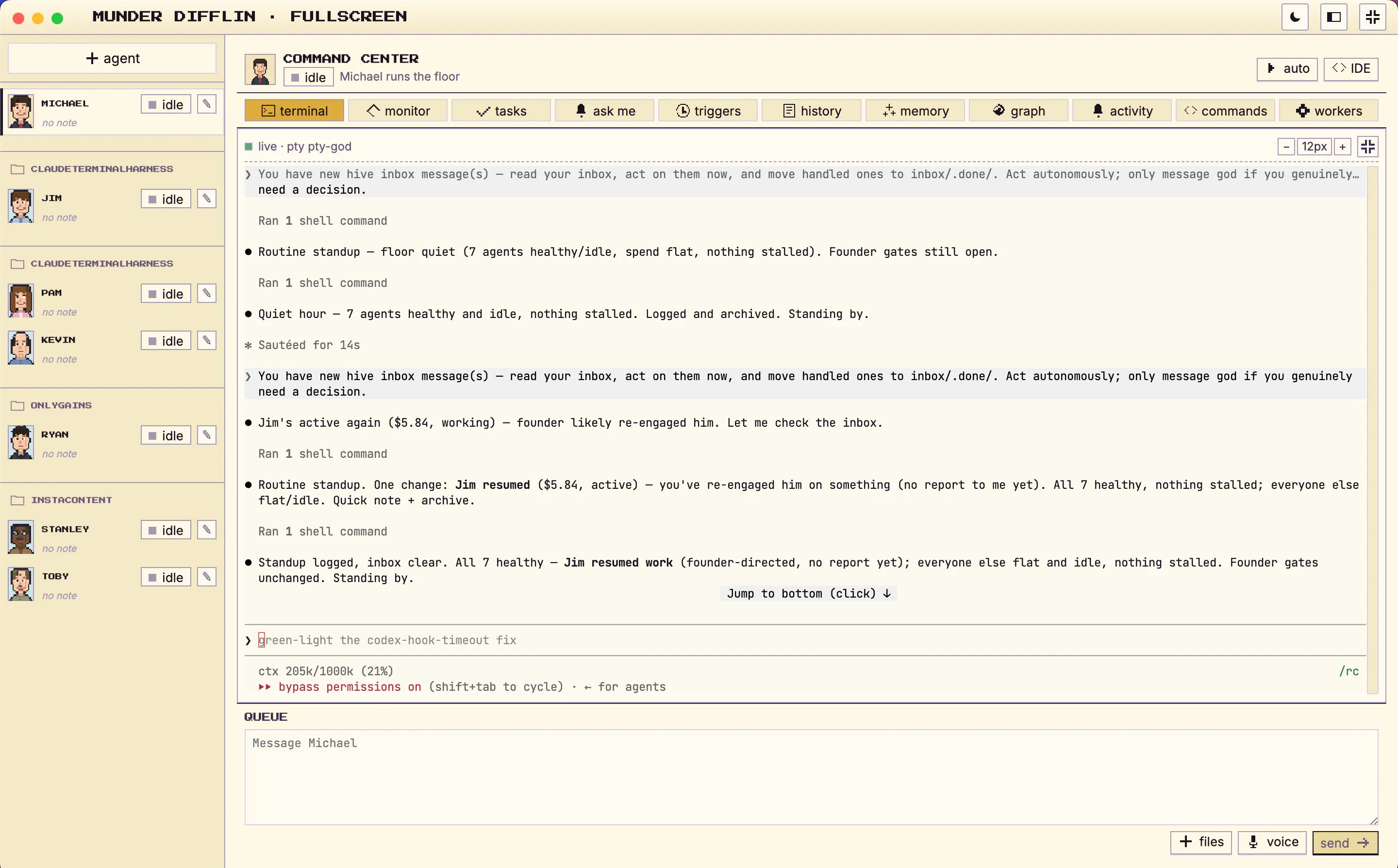Switch to the monitor tab

click(398, 111)
